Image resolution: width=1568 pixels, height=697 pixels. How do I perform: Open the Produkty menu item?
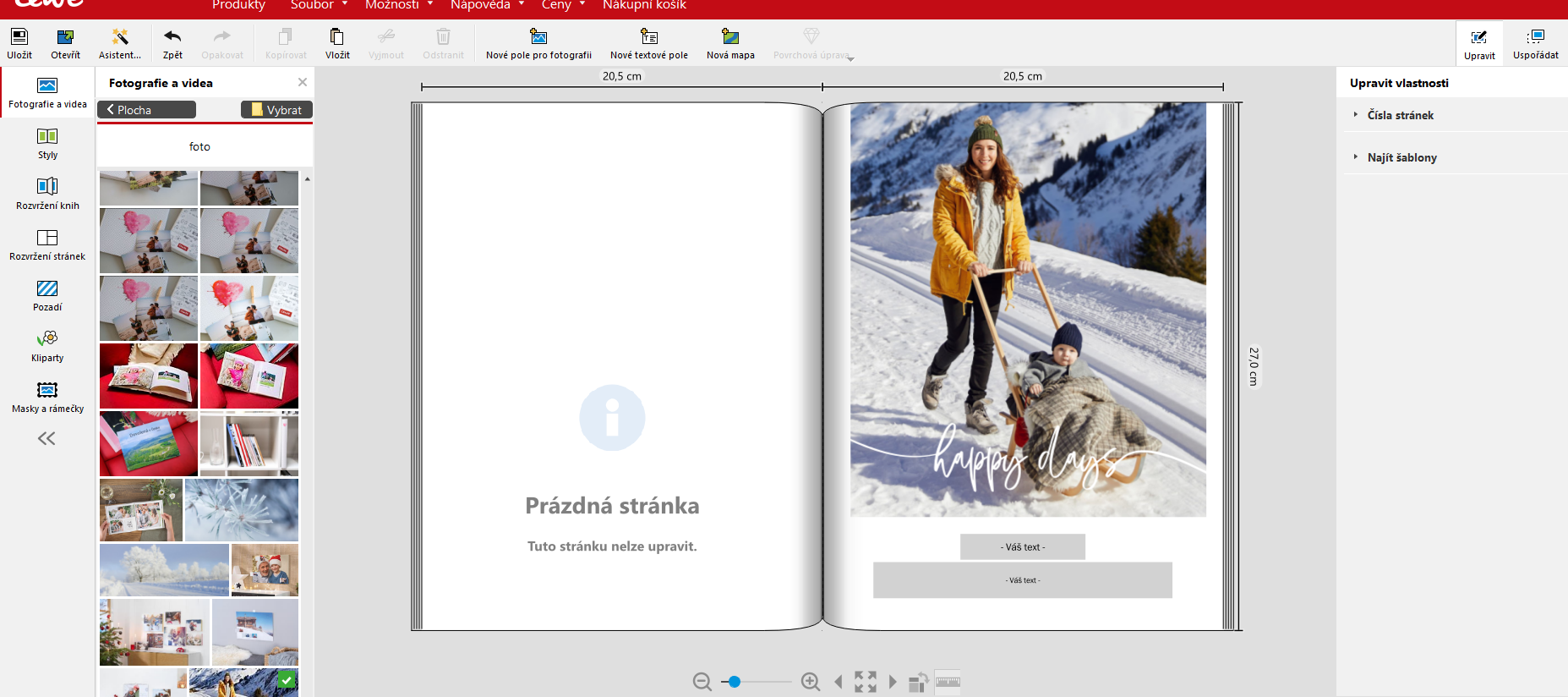pos(238,5)
